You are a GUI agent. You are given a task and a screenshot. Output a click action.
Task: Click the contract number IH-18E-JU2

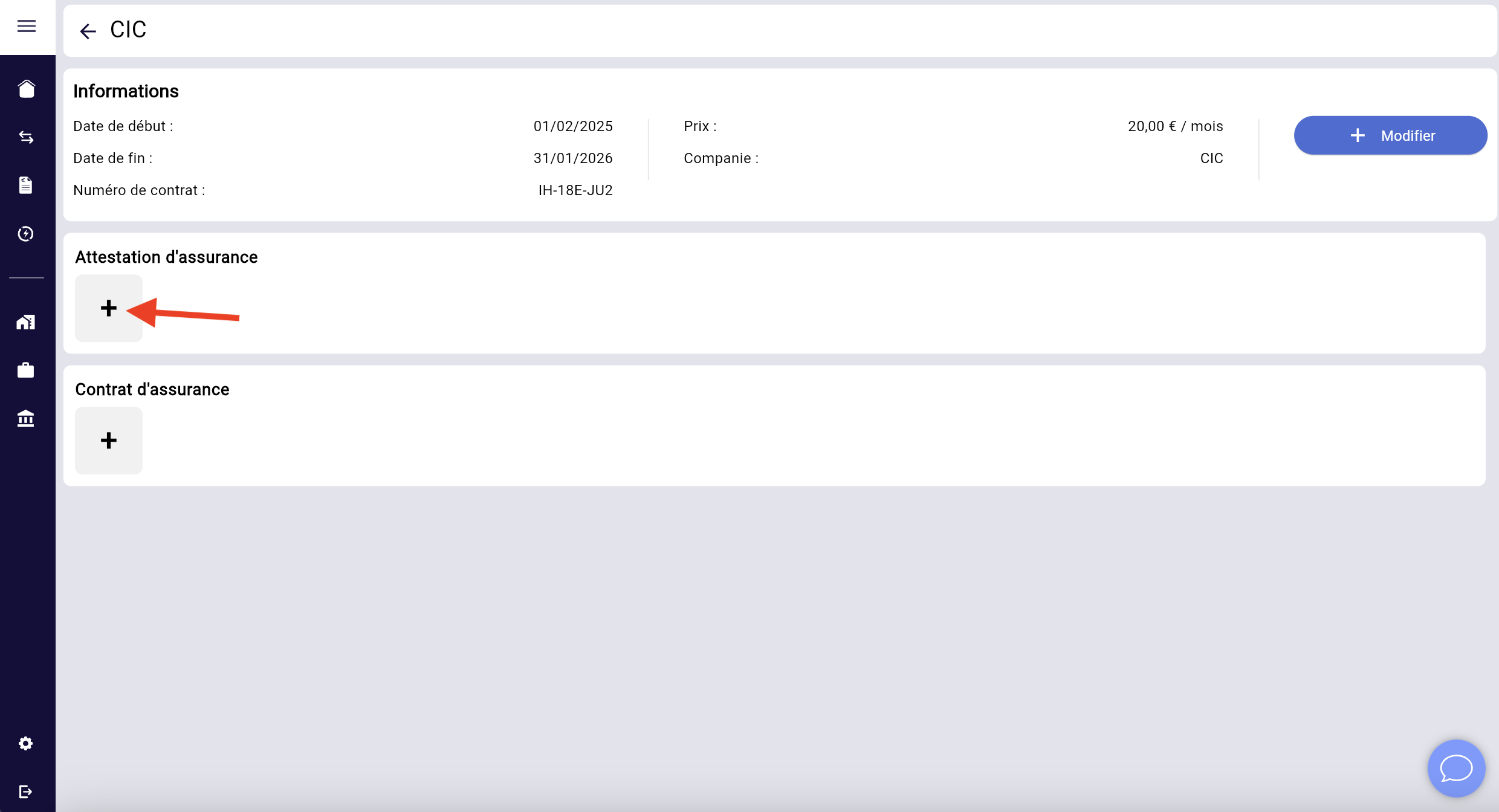(575, 190)
